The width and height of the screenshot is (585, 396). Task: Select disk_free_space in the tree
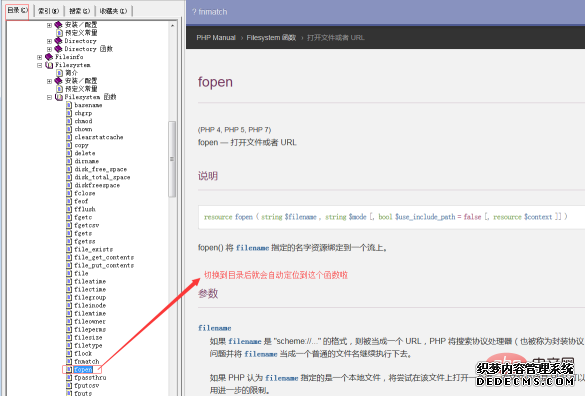pos(101,169)
